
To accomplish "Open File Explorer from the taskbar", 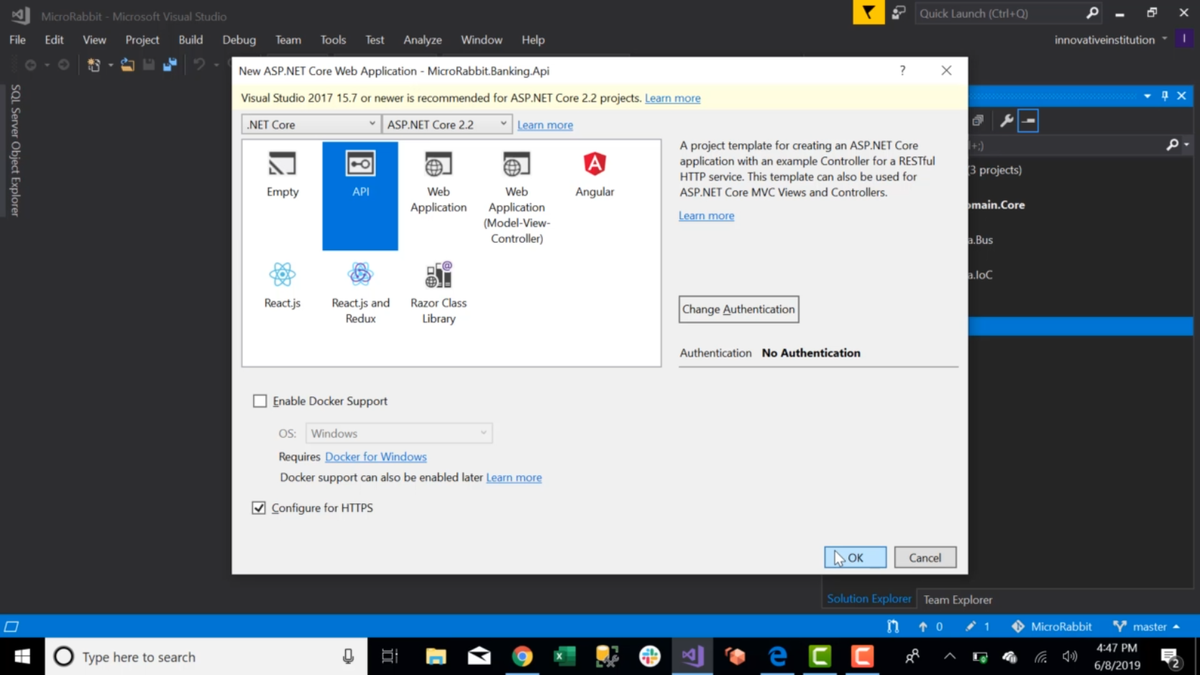I will (x=436, y=656).
